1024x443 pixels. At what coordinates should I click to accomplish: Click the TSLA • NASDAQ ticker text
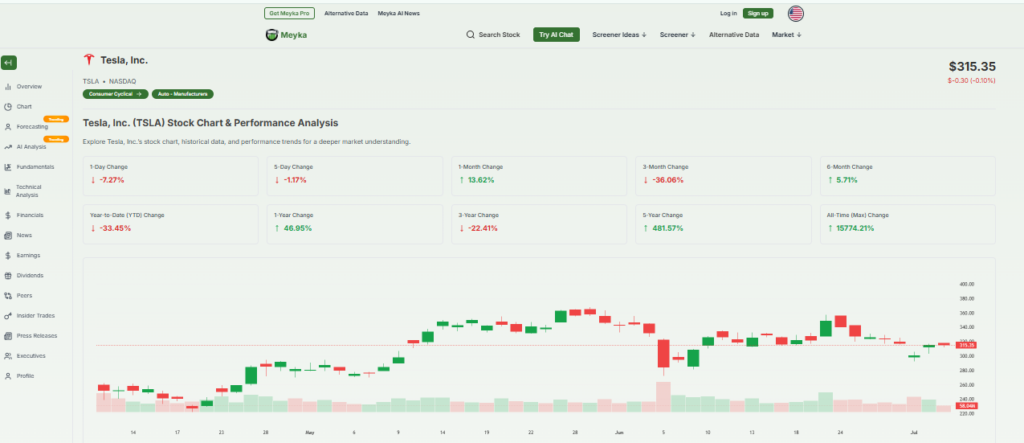point(109,82)
